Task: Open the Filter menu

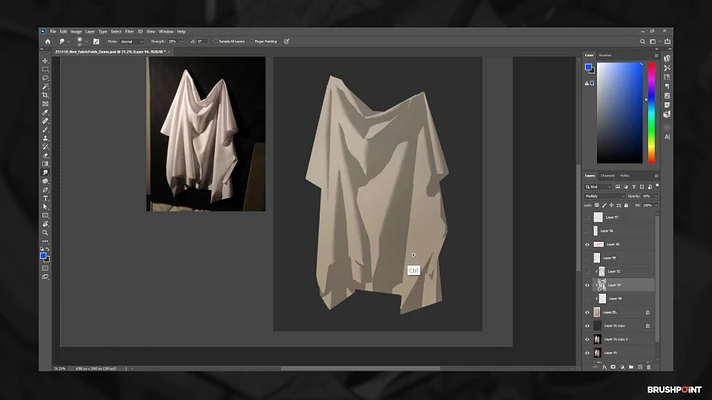Action: point(131,31)
